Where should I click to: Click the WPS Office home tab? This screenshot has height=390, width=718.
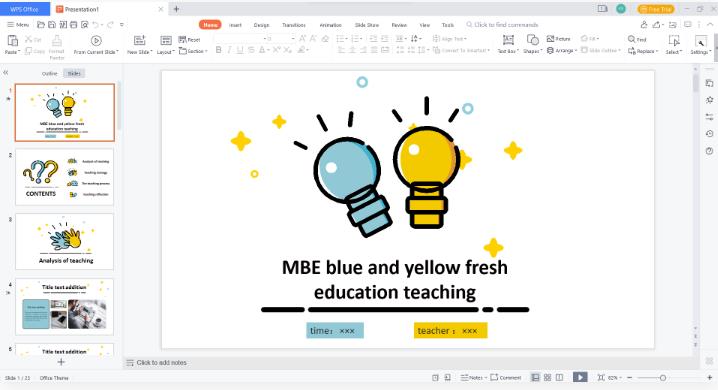tap(25, 9)
